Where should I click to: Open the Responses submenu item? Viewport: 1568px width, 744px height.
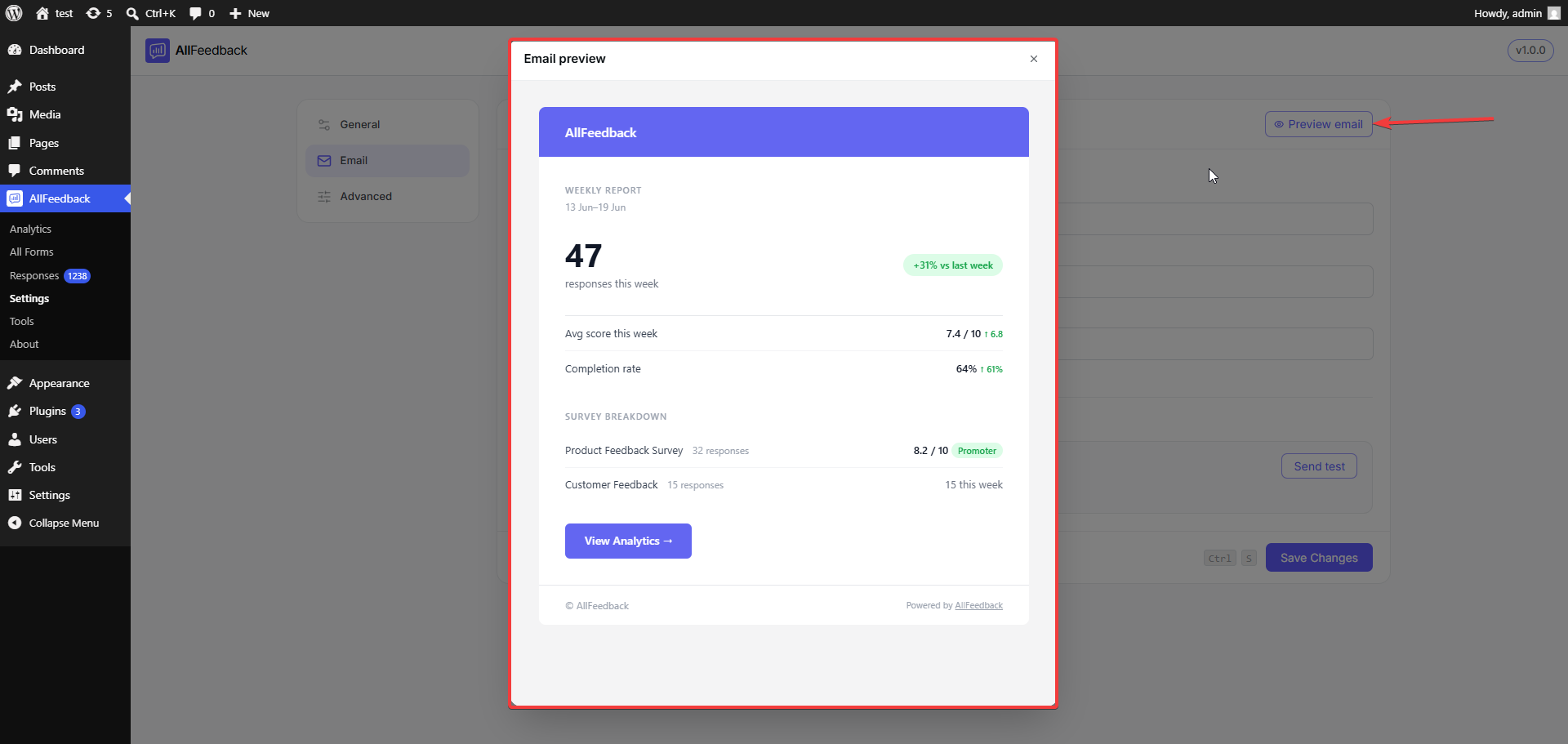tap(34, 276)
